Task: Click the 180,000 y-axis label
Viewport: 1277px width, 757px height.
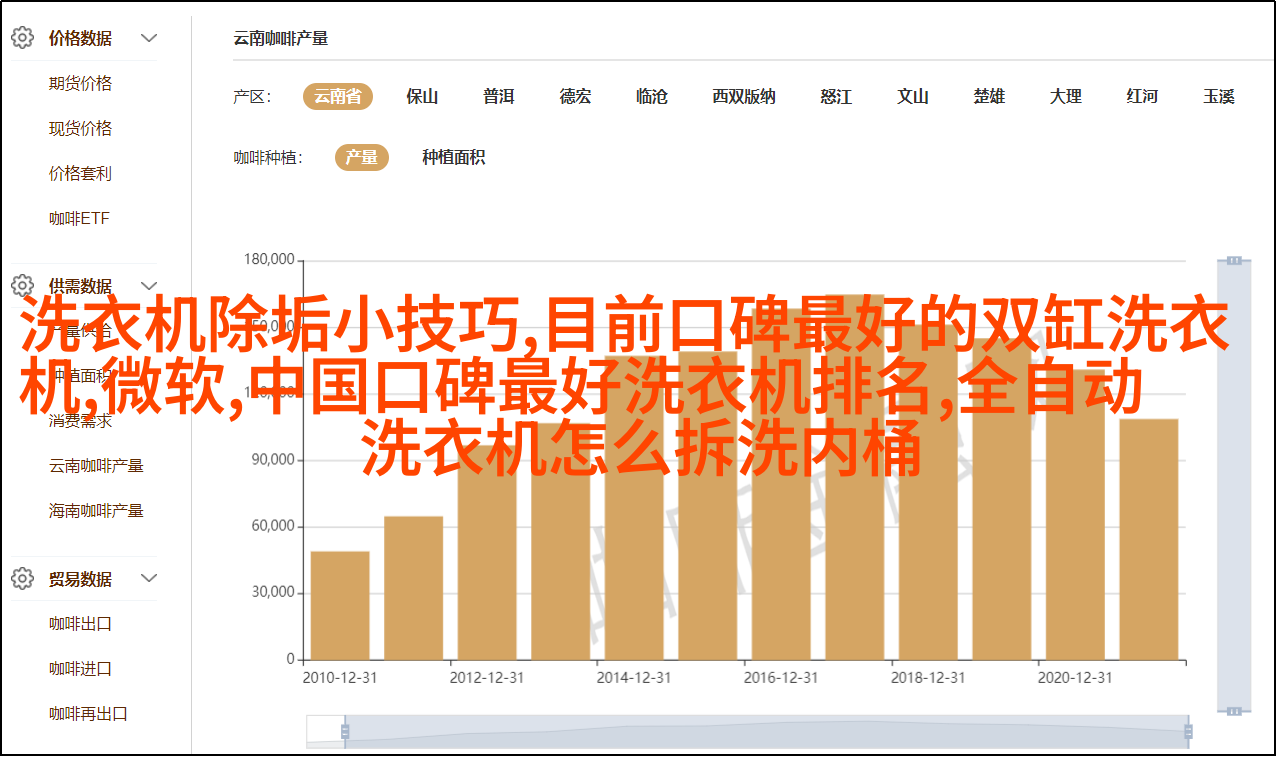Action: (269, 260)
